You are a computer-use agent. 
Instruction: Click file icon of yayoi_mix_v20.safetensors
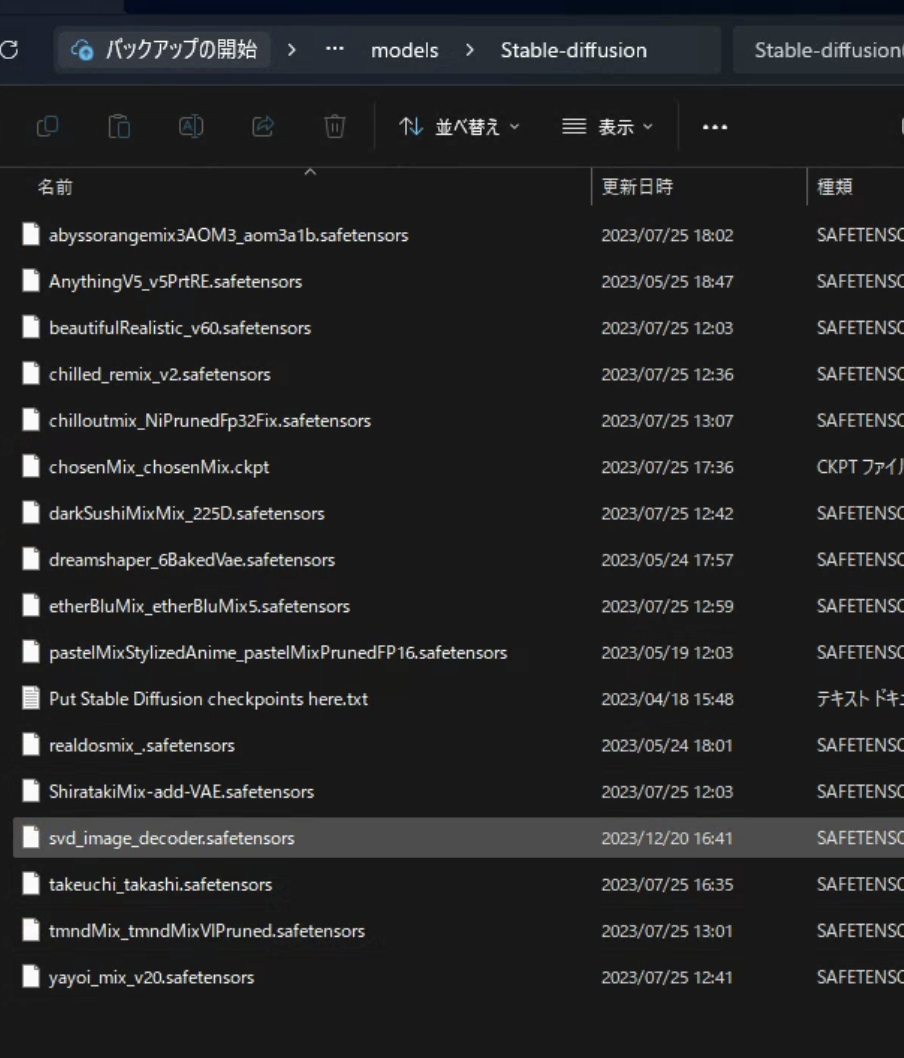[x=31, y=976]
